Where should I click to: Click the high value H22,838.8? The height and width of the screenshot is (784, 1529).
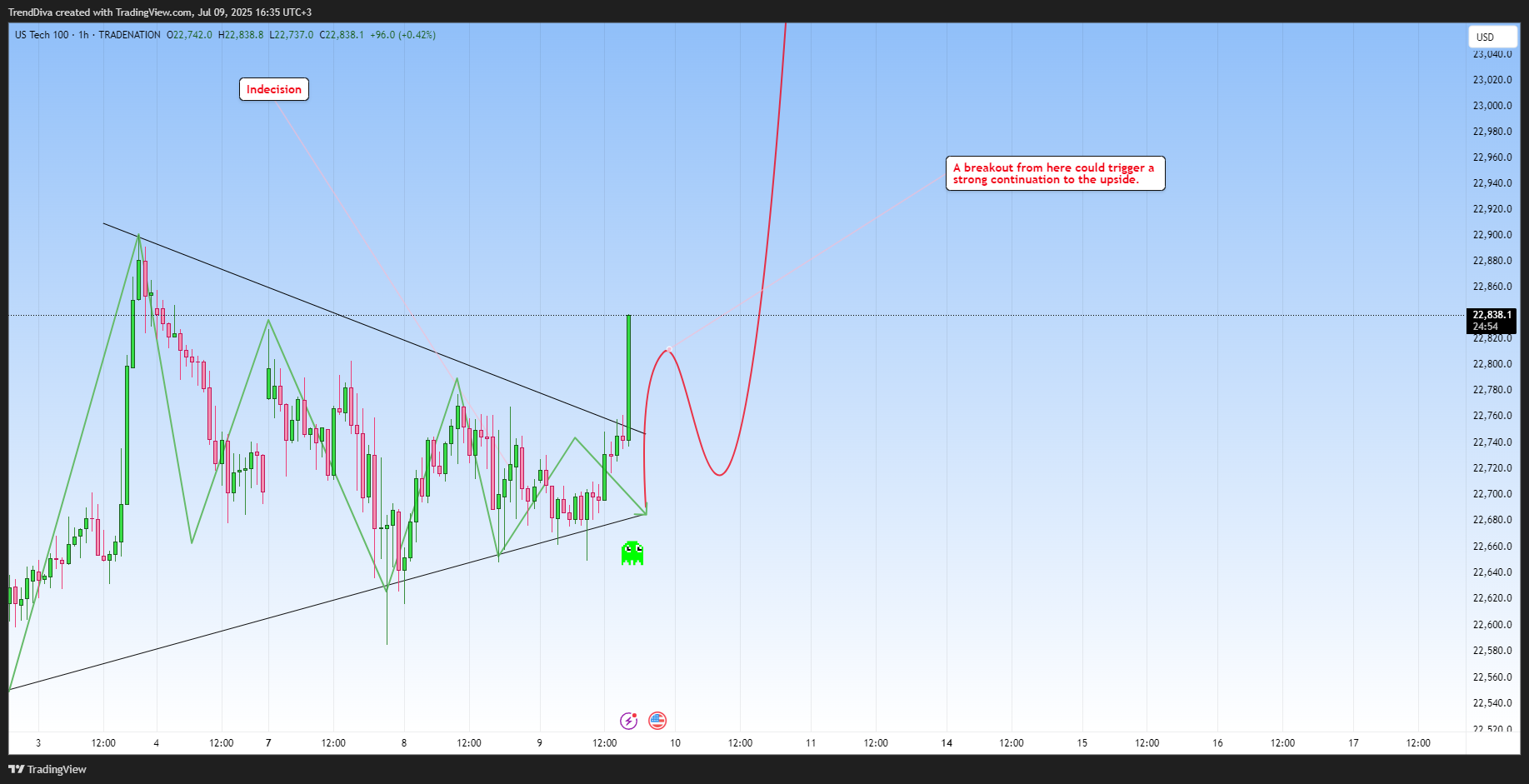241,35
